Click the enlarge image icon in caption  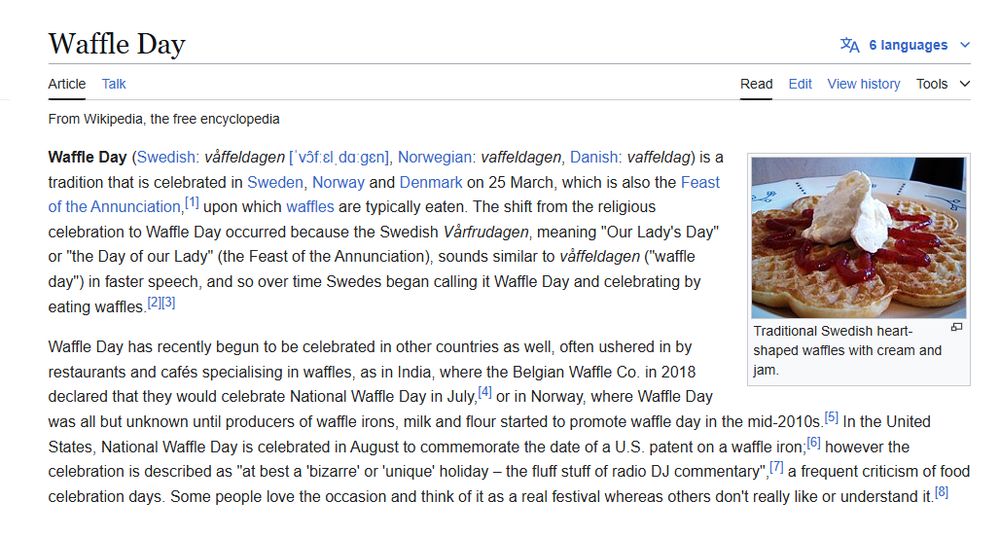956,327
